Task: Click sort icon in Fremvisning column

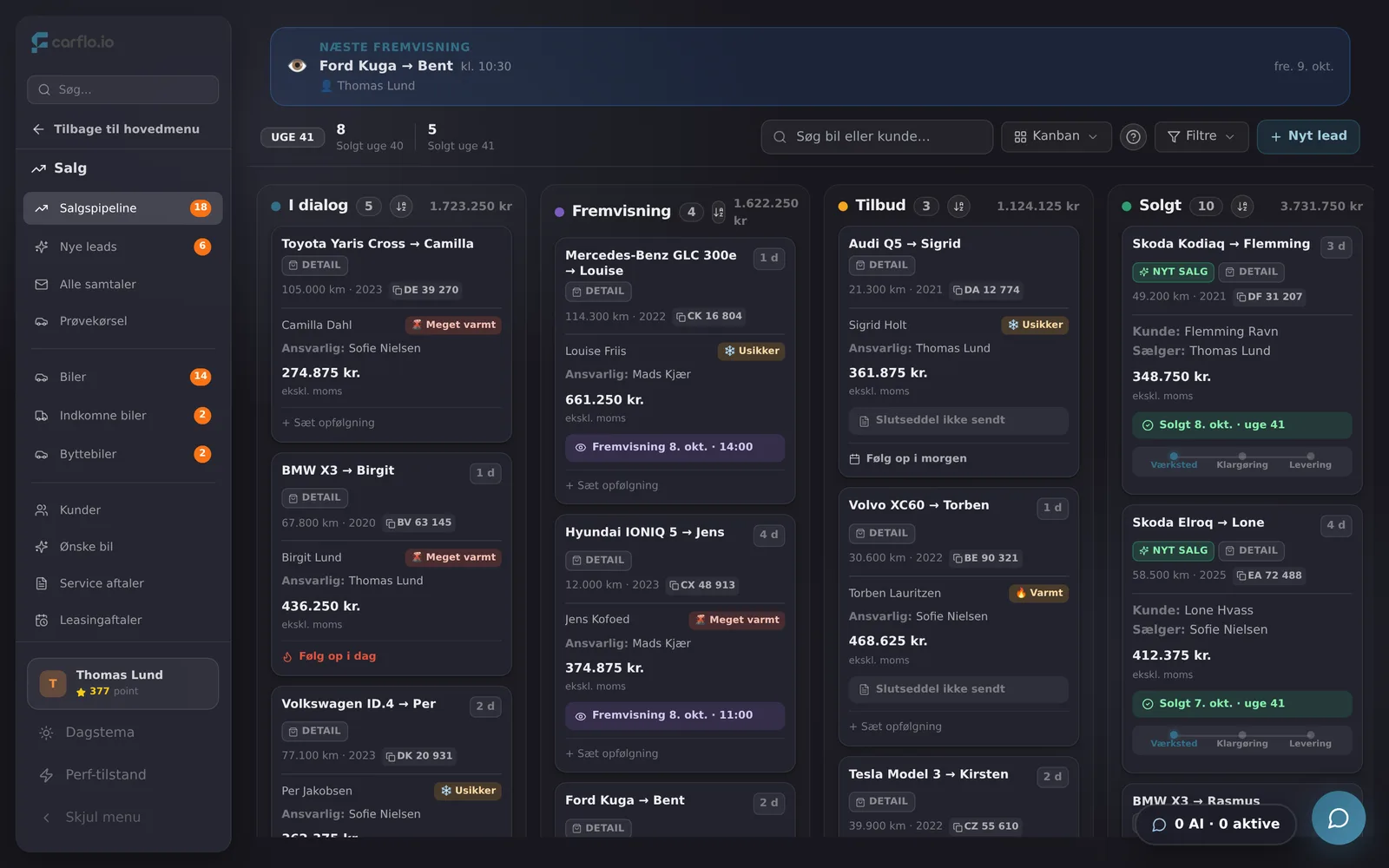Action: [x=718, y=211]
